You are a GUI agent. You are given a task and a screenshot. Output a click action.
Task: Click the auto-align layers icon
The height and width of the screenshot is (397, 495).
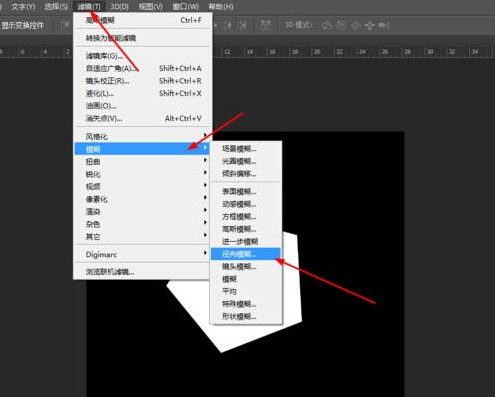[266, 25]
